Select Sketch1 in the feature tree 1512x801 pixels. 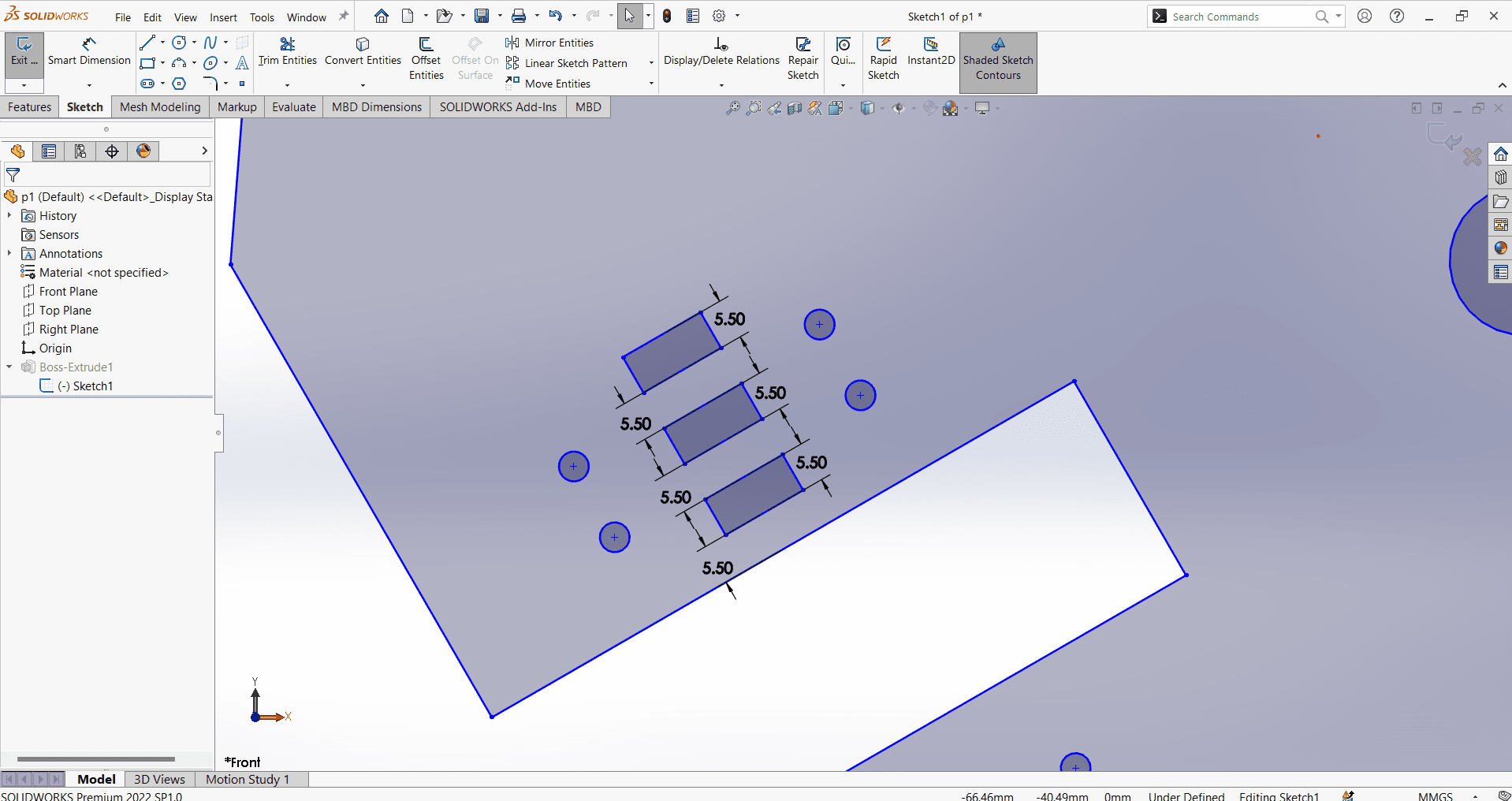pyautogui.click(x=76, y=386)
